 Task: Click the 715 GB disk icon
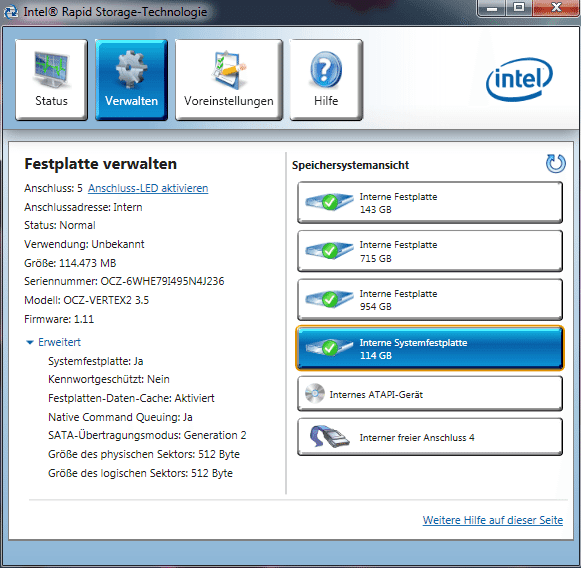329,251
